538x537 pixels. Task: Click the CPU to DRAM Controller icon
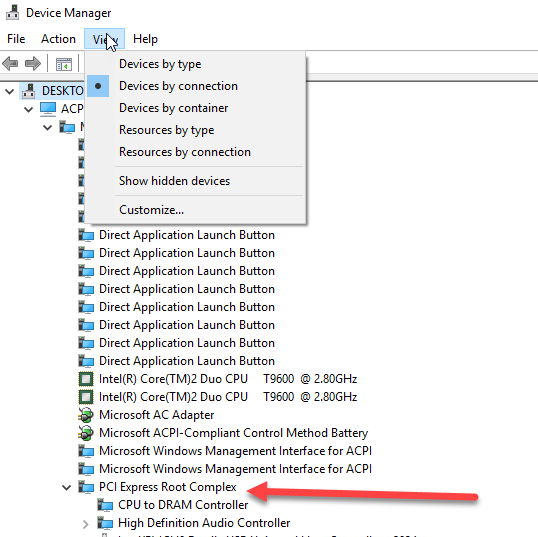(x=105, y=505)
